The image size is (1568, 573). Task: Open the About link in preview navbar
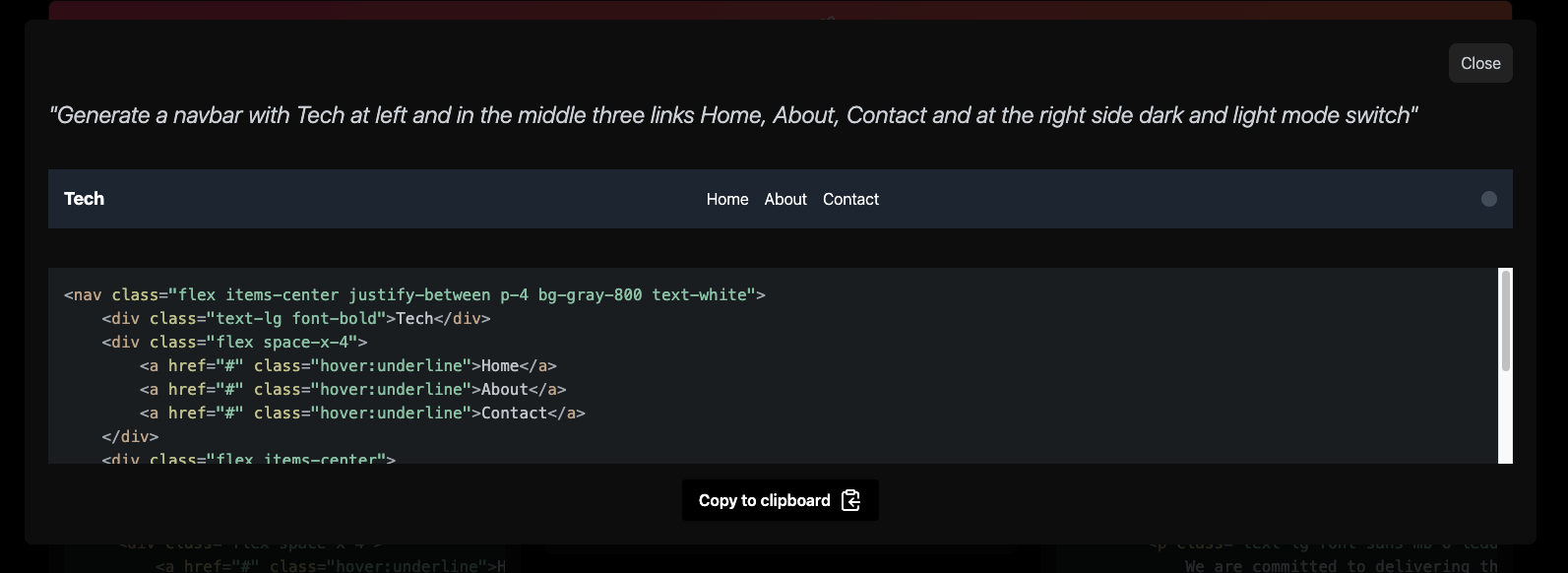(x=785, y=199)
